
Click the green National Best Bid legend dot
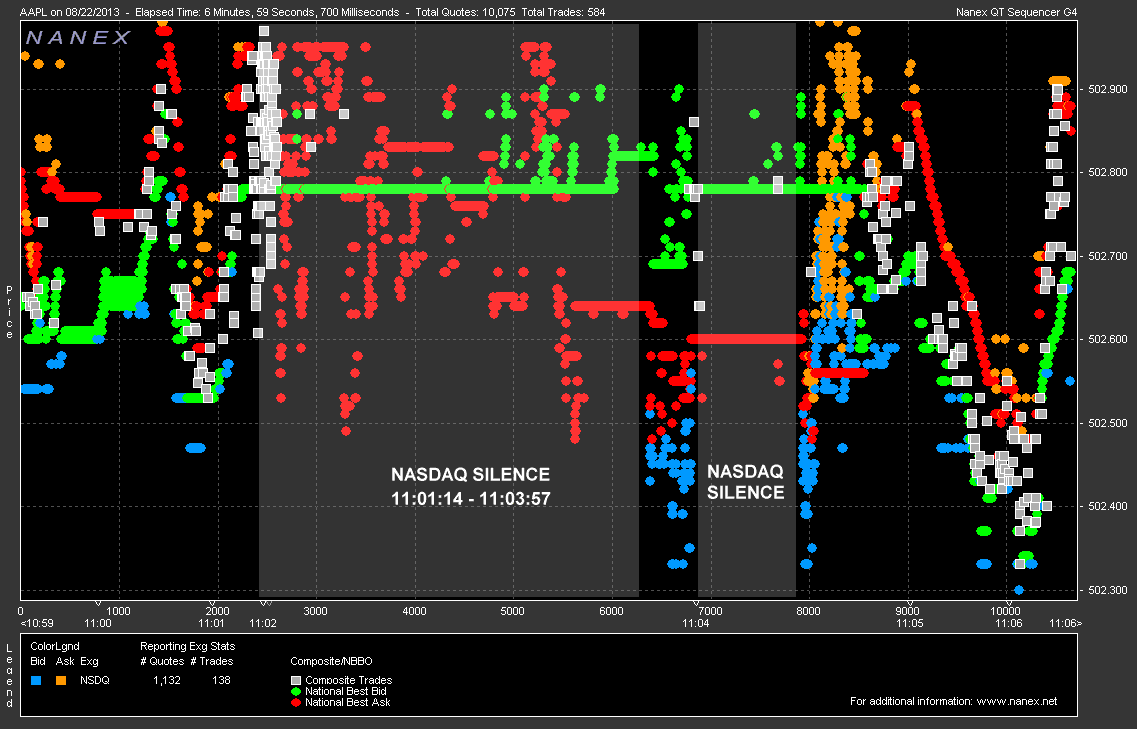tap(295, 691)
